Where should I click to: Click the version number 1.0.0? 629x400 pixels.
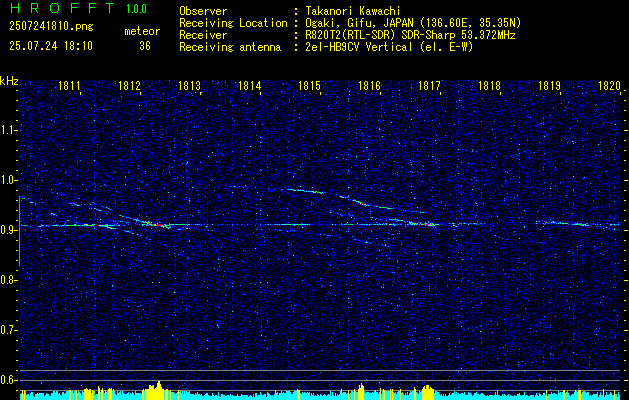136,9
